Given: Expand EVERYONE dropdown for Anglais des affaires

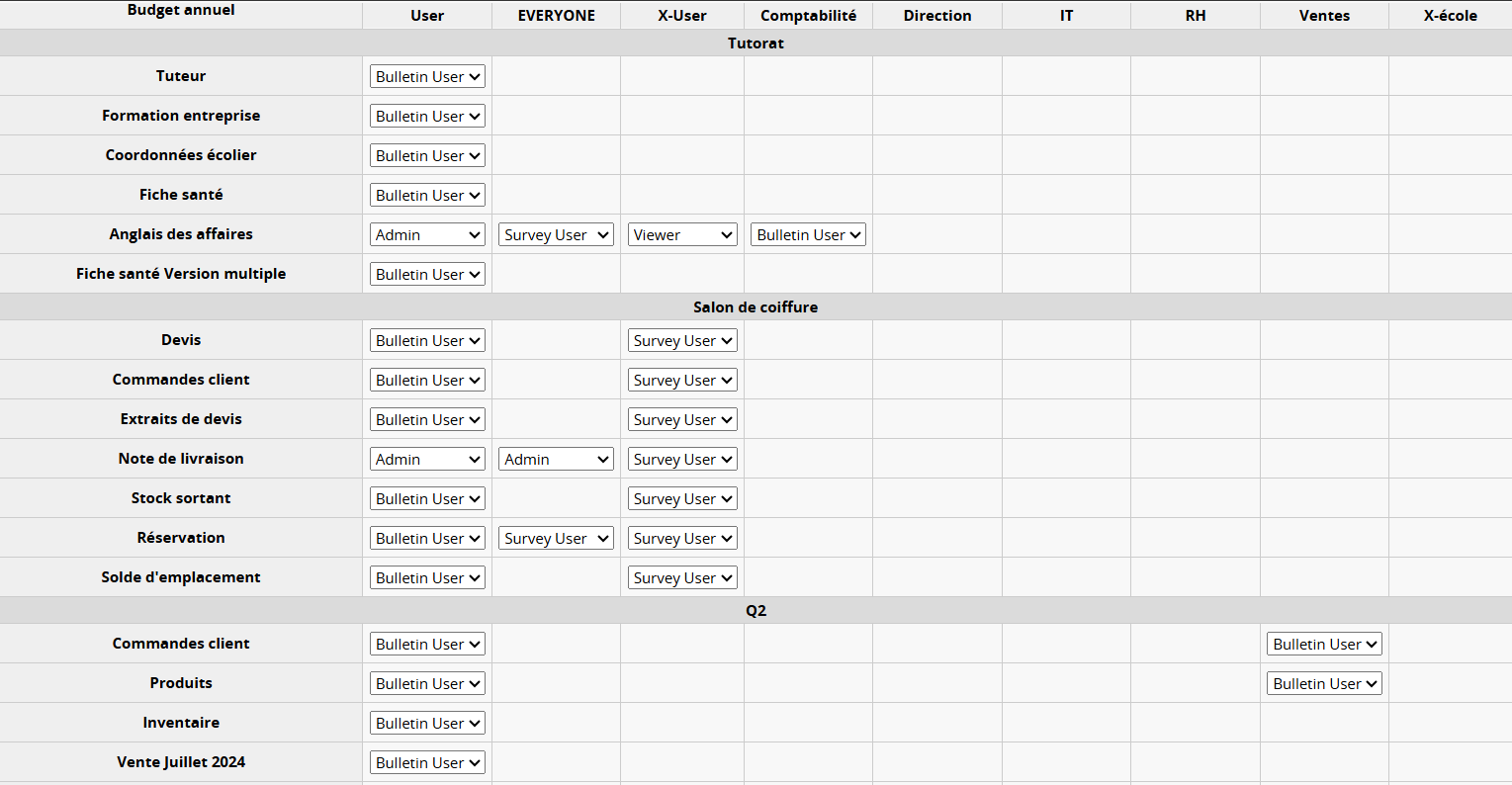Looking at the screenshot, I should 556,234.
